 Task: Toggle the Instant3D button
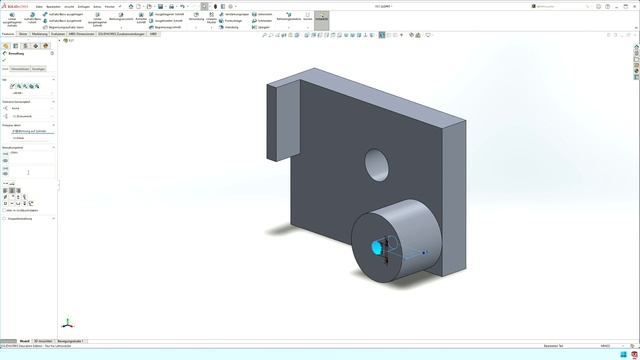coord(322,21)
